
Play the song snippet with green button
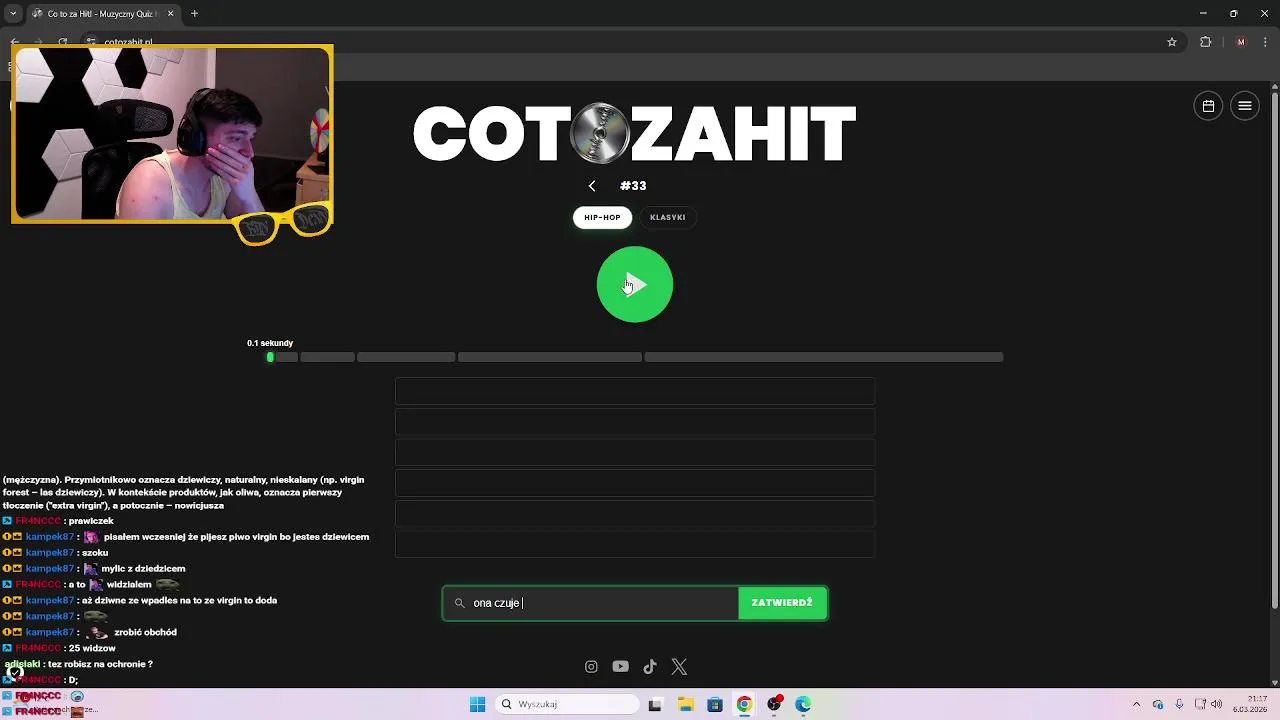coord(635,285)
